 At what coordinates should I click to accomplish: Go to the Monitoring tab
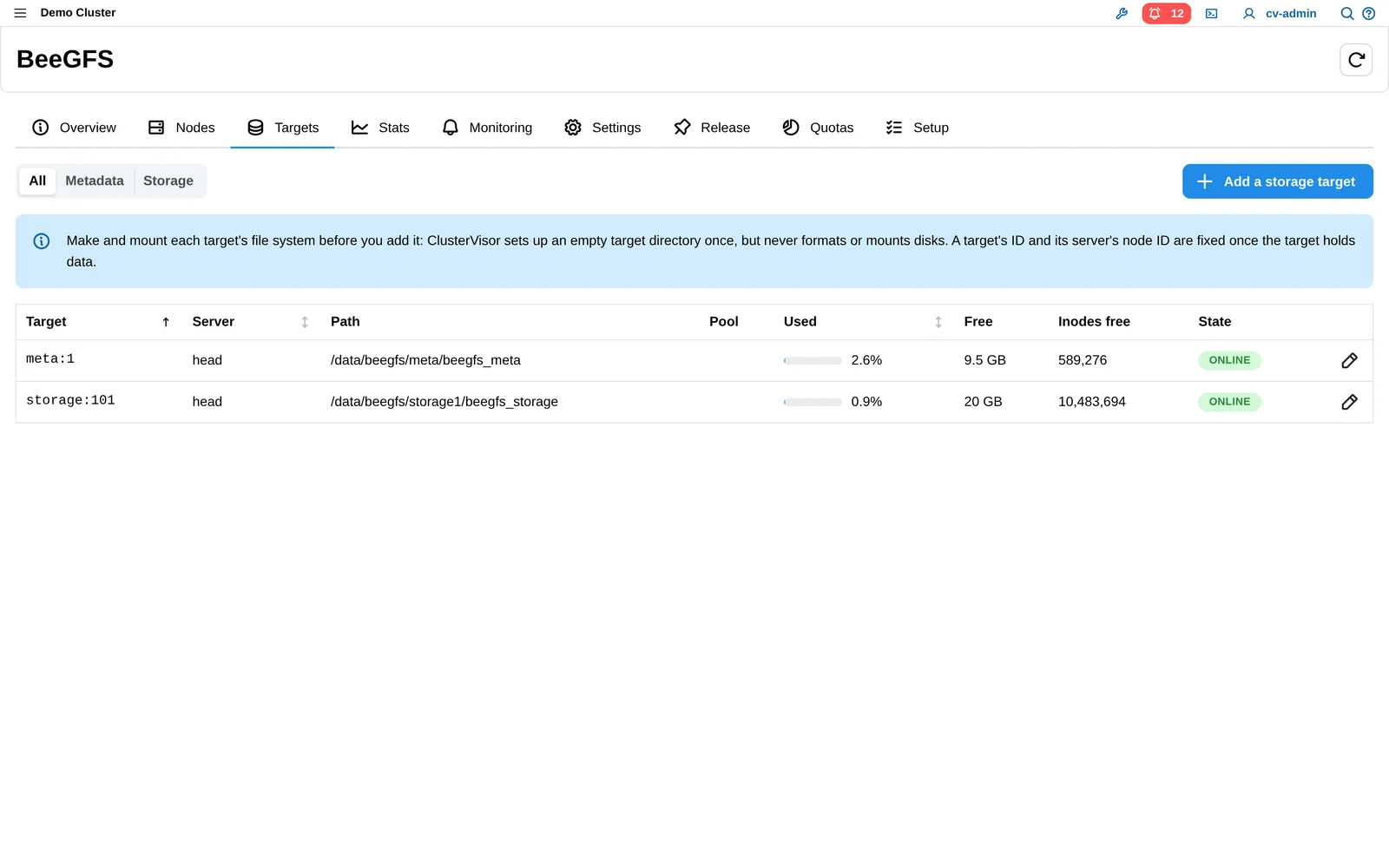487,128
